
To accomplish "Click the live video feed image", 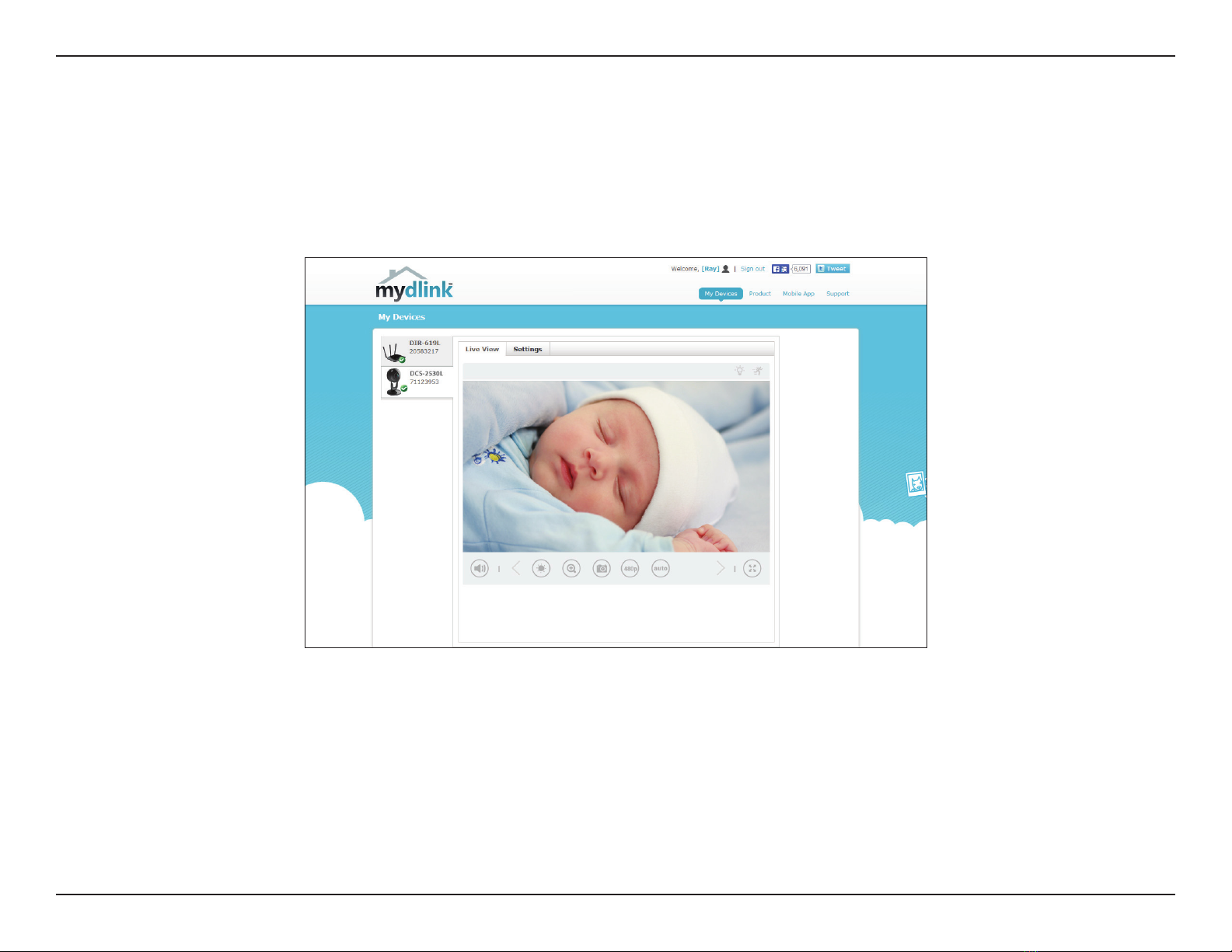I will [616, 466].
